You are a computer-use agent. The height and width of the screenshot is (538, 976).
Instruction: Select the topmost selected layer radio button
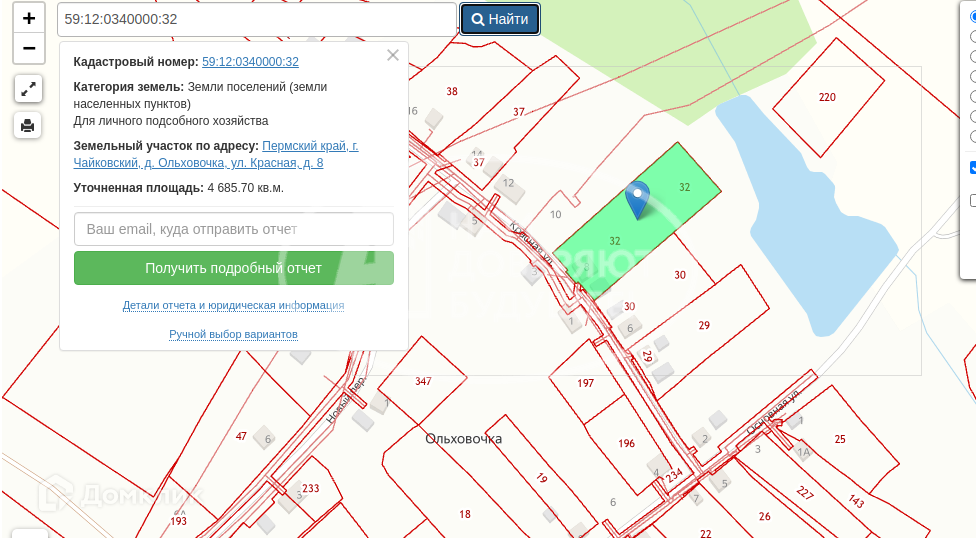tap(973, 16)
